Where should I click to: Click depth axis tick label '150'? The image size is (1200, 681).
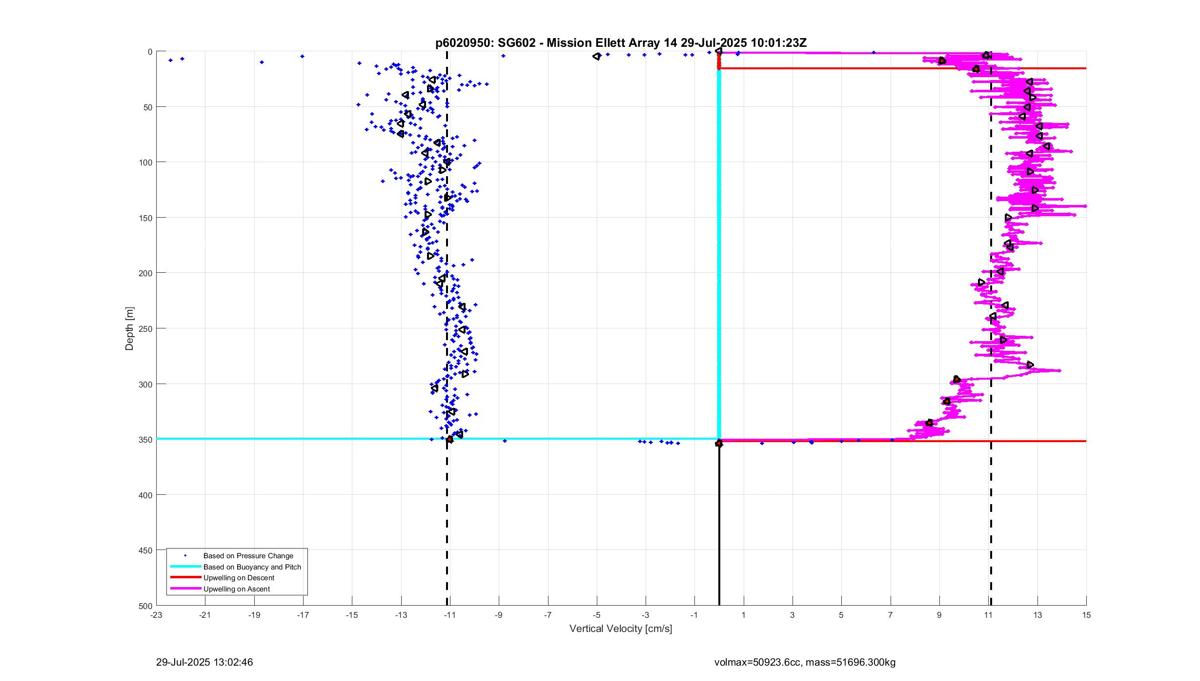coord(144,218)
